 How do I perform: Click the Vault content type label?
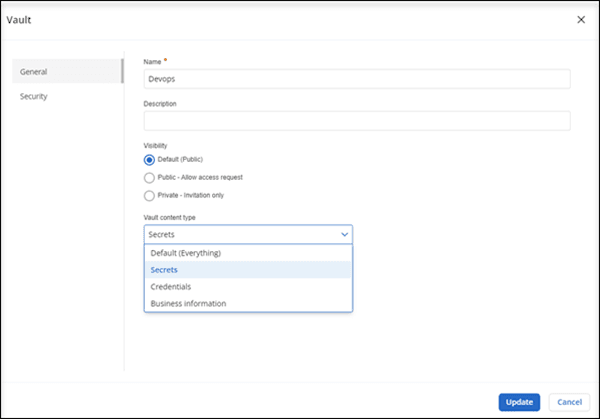[x=178, y=216]
